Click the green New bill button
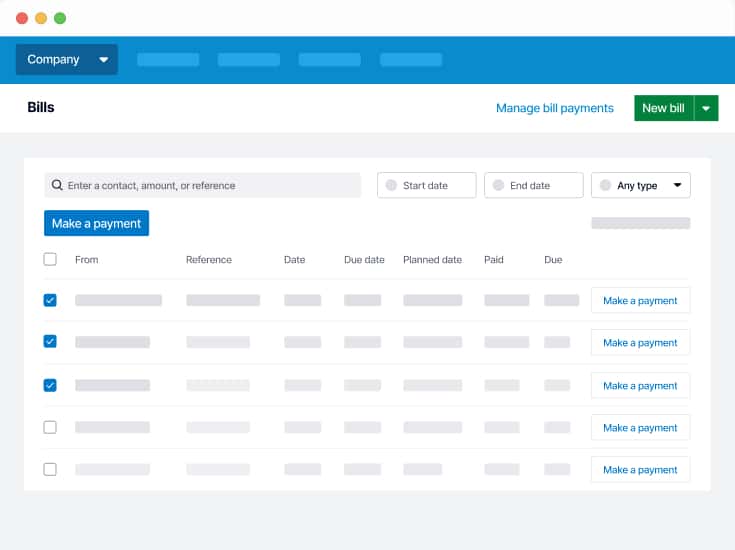The height and width of the screenshot is (550, 735). click(663, 108)
